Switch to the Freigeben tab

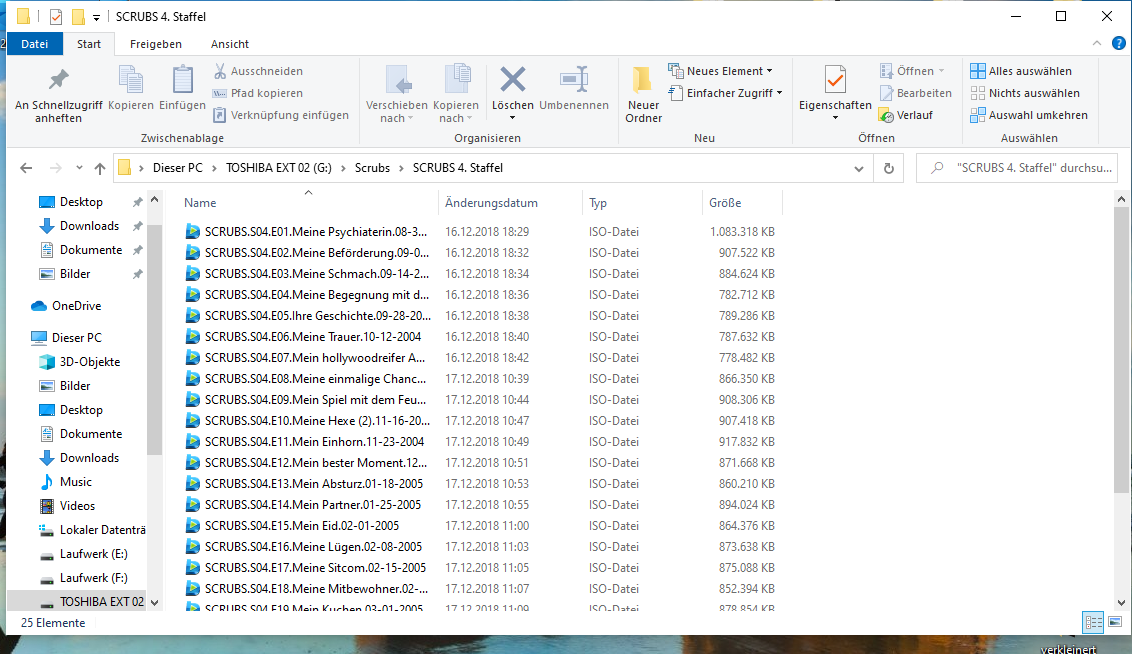coord(156,44)
